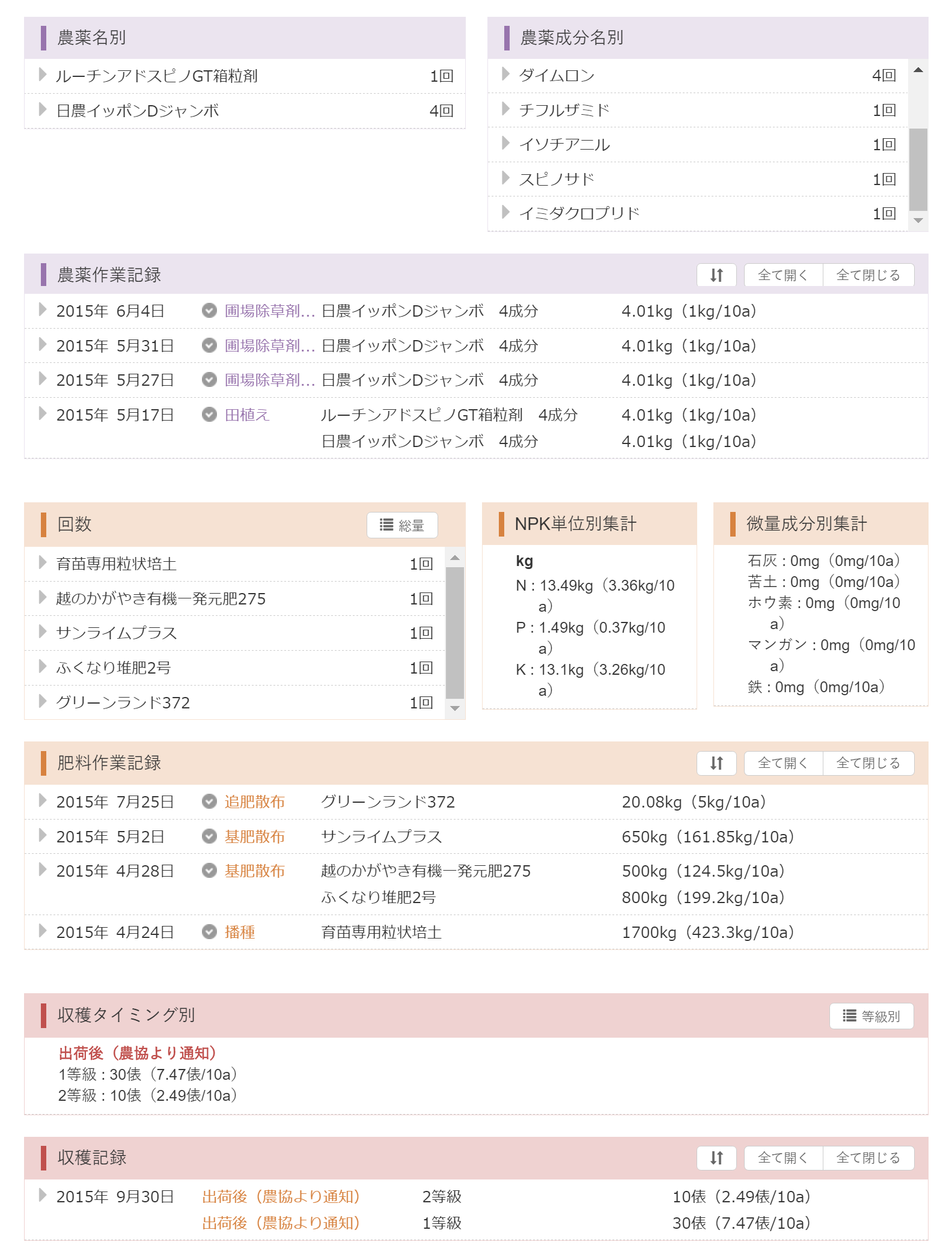Click scrollbar thumb in 農薬成分名別 list

918,169
